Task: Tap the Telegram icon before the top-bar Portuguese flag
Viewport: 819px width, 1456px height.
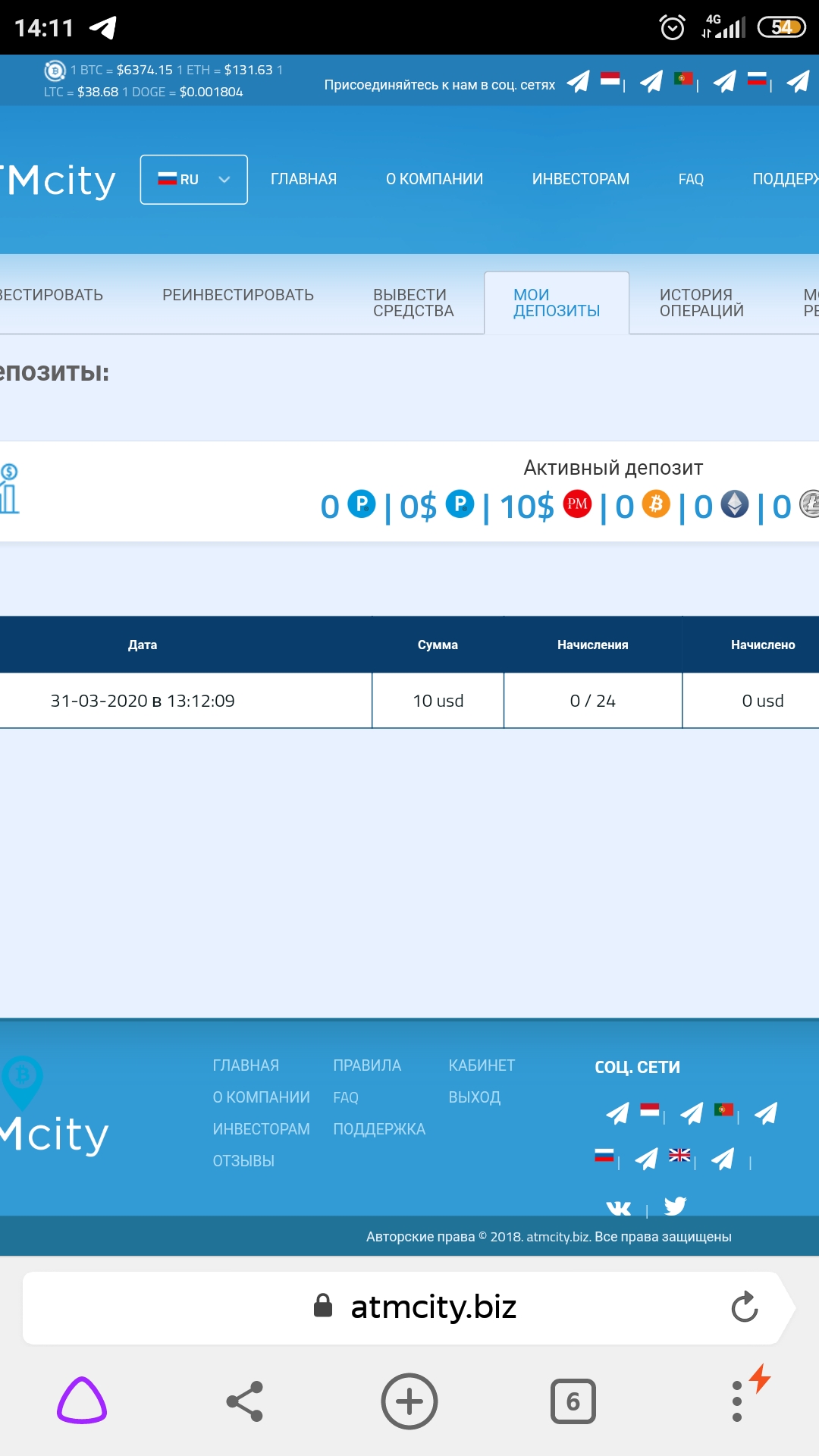Action: tap(651, 80)
